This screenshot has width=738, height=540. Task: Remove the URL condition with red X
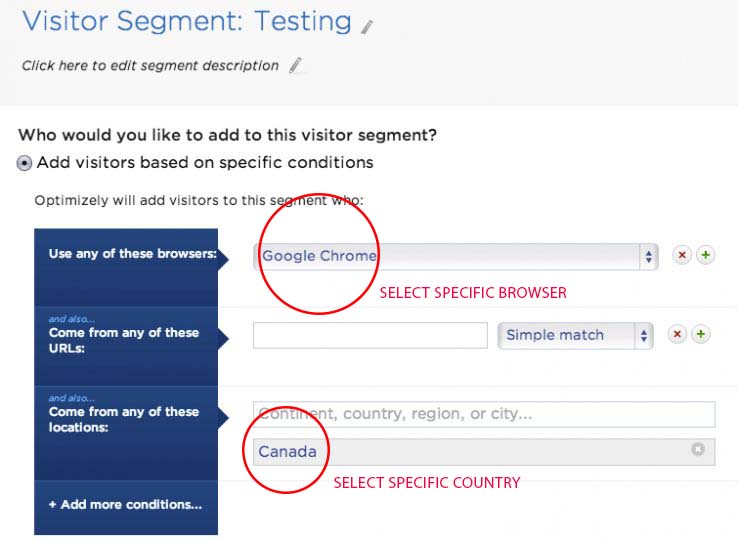click(677, 335)
